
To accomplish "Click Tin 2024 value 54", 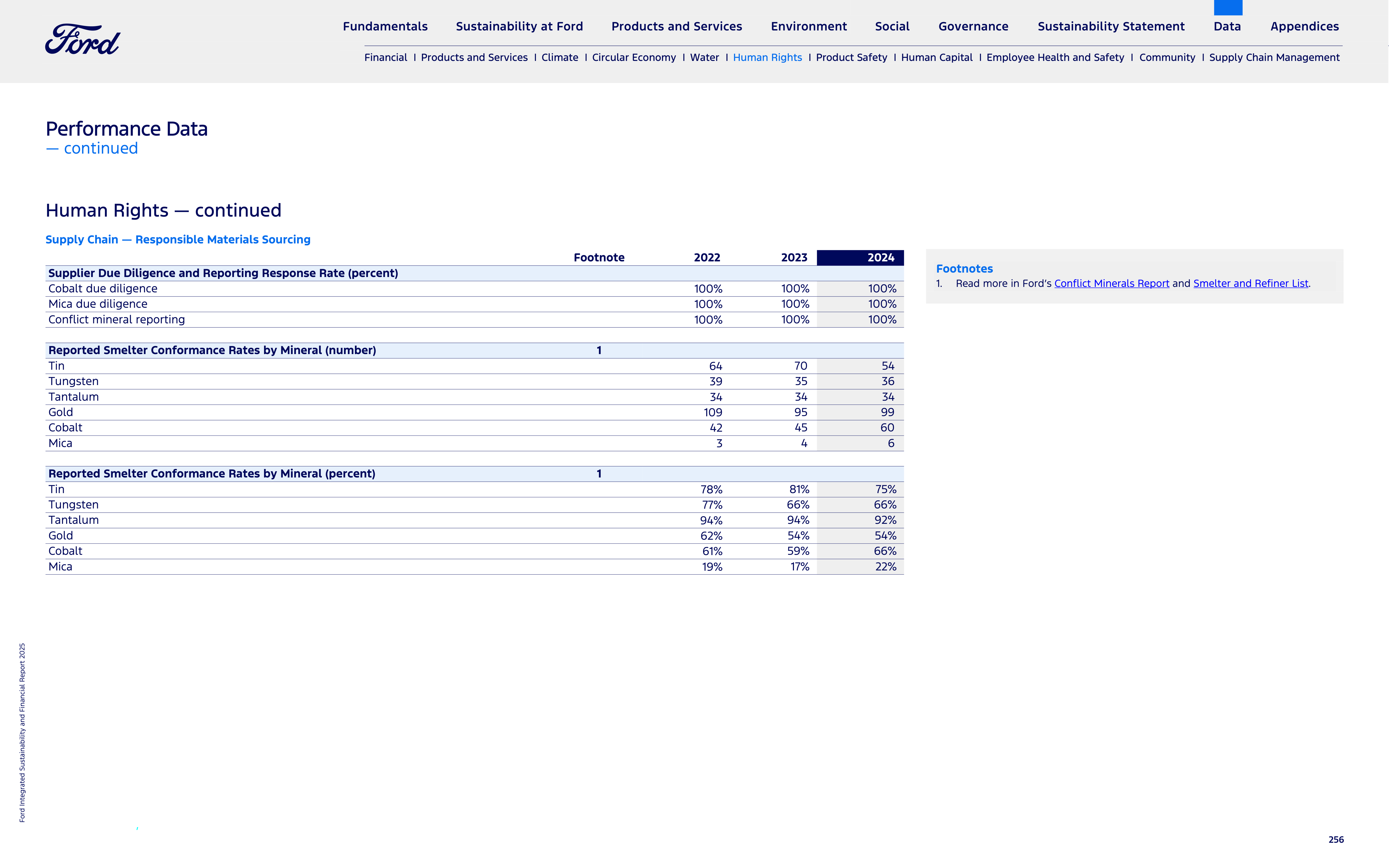I will 888,366.
